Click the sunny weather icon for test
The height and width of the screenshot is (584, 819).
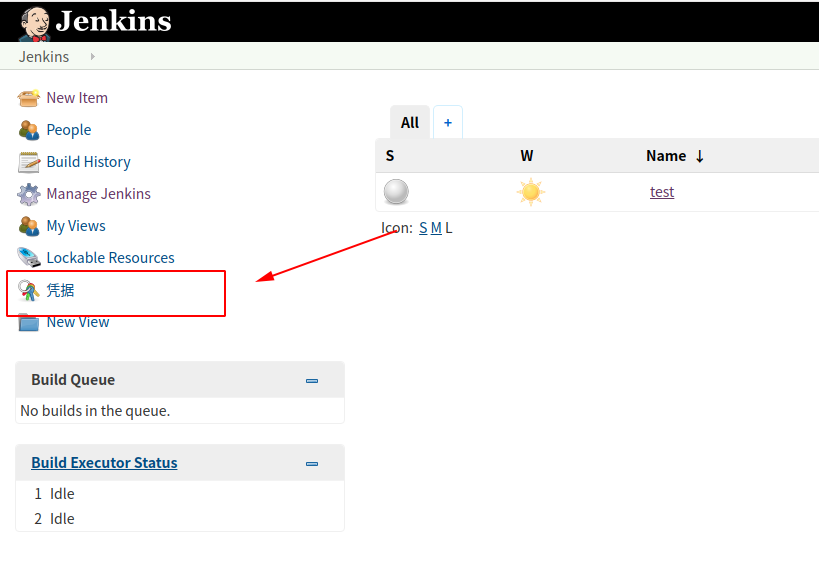click(x=531, y=192)
